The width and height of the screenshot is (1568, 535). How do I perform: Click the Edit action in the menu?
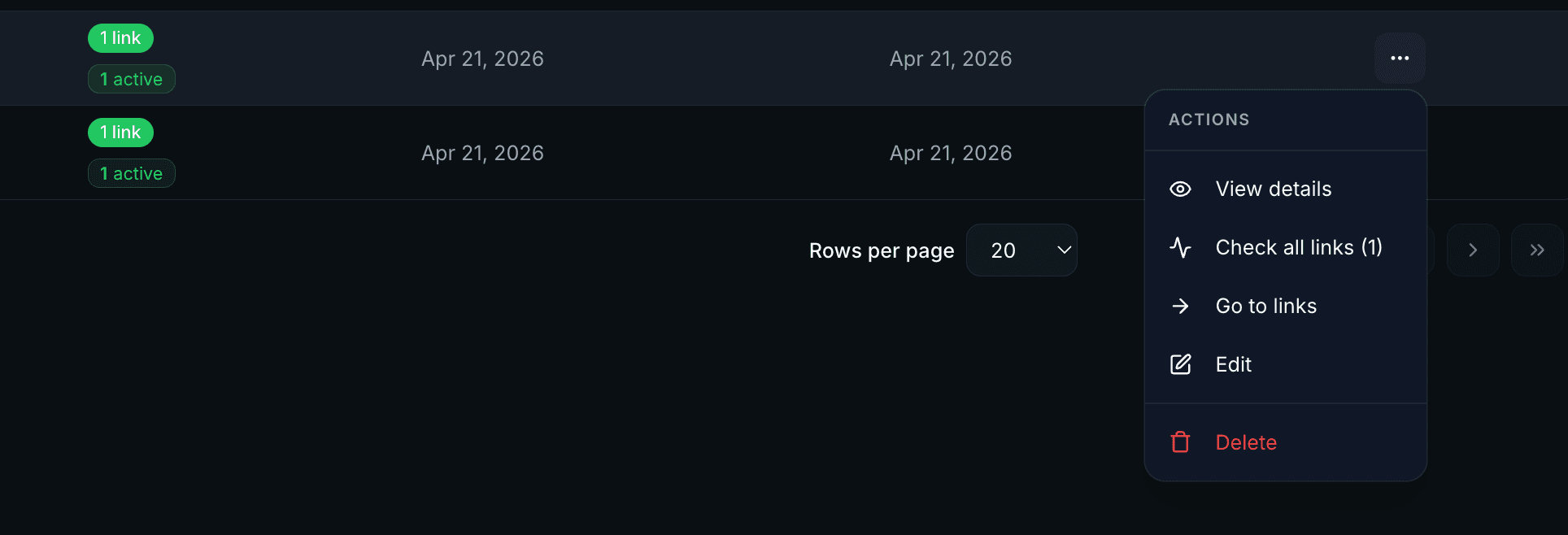pos(1233,364)
